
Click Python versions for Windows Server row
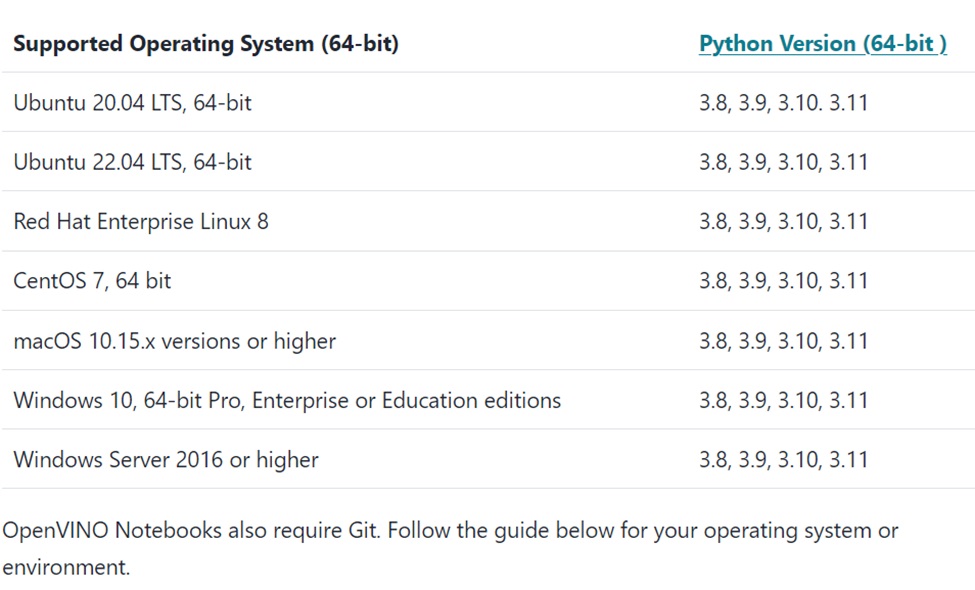(783, 460)
